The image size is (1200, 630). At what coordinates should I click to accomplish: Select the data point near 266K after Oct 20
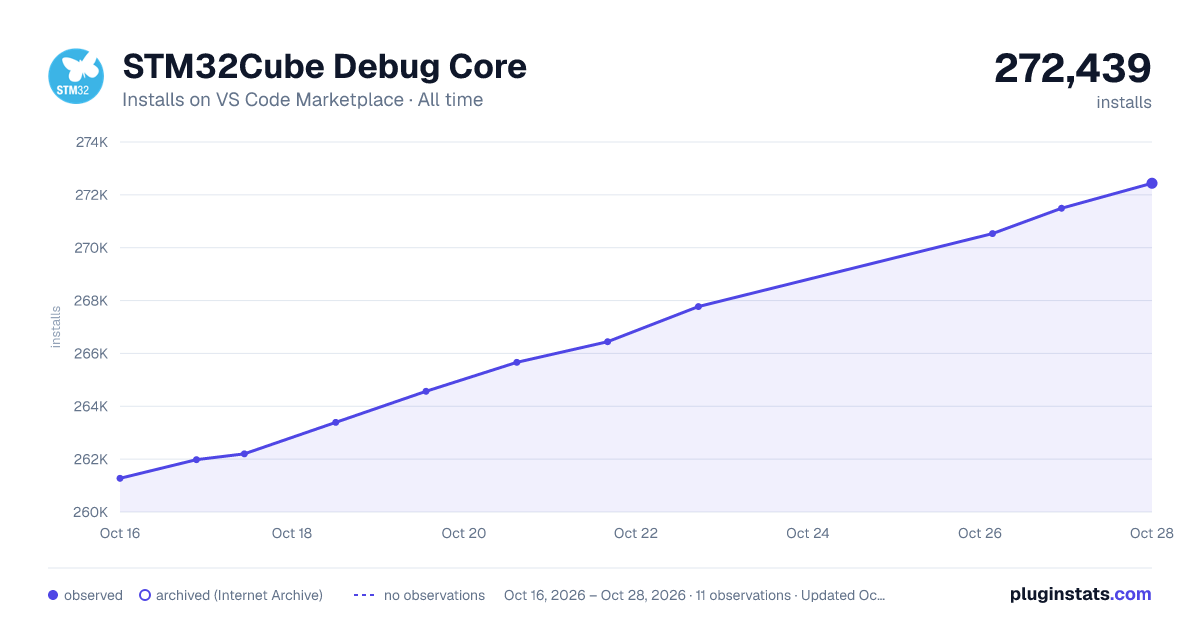point(517,362)
